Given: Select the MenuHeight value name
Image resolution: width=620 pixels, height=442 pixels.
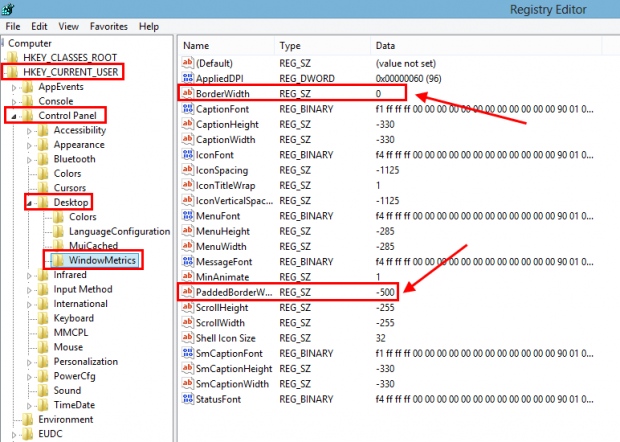Looking at the screenshot, I should 223,231.
